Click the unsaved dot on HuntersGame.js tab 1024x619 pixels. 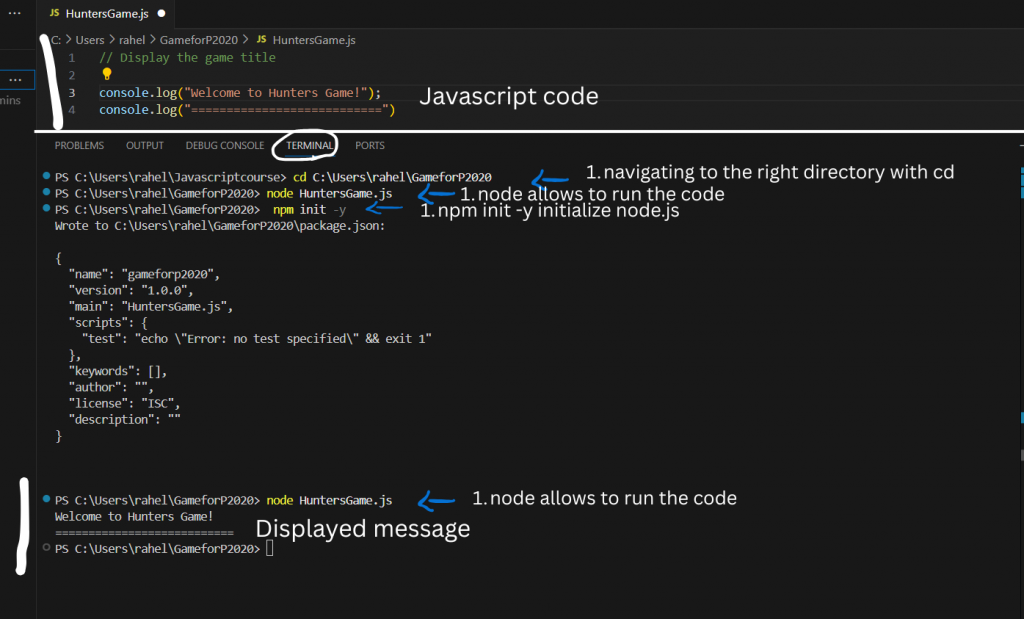(161, 13)
